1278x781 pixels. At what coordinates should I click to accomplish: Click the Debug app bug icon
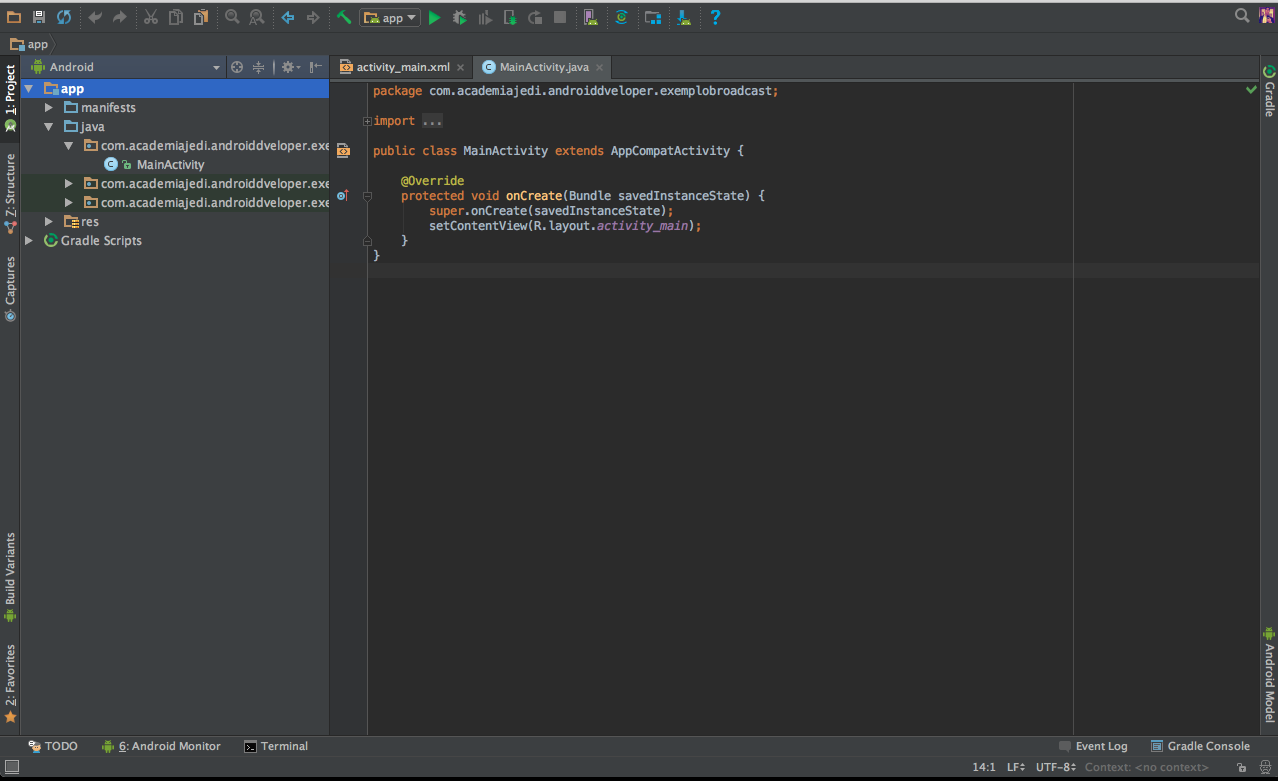(459, 17)
